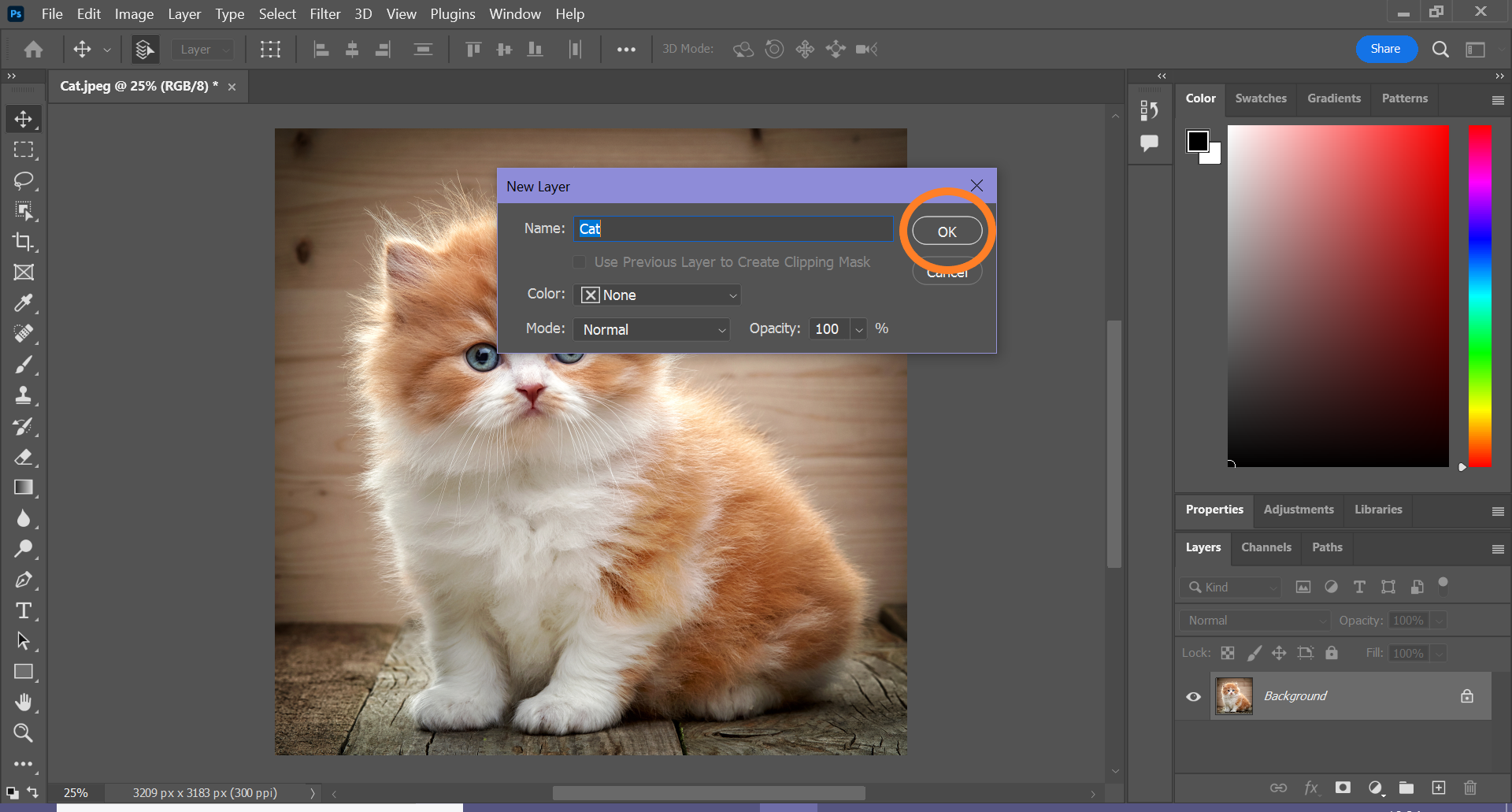Toggle Use Previous Layer clipping mask checkbox
Viewport: 1512px width, 812px height.
tap(579, 262)
